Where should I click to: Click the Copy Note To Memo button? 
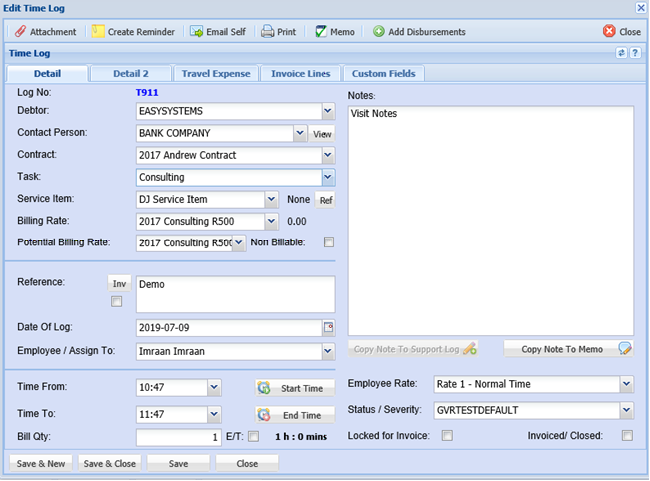tap(568, 349)
